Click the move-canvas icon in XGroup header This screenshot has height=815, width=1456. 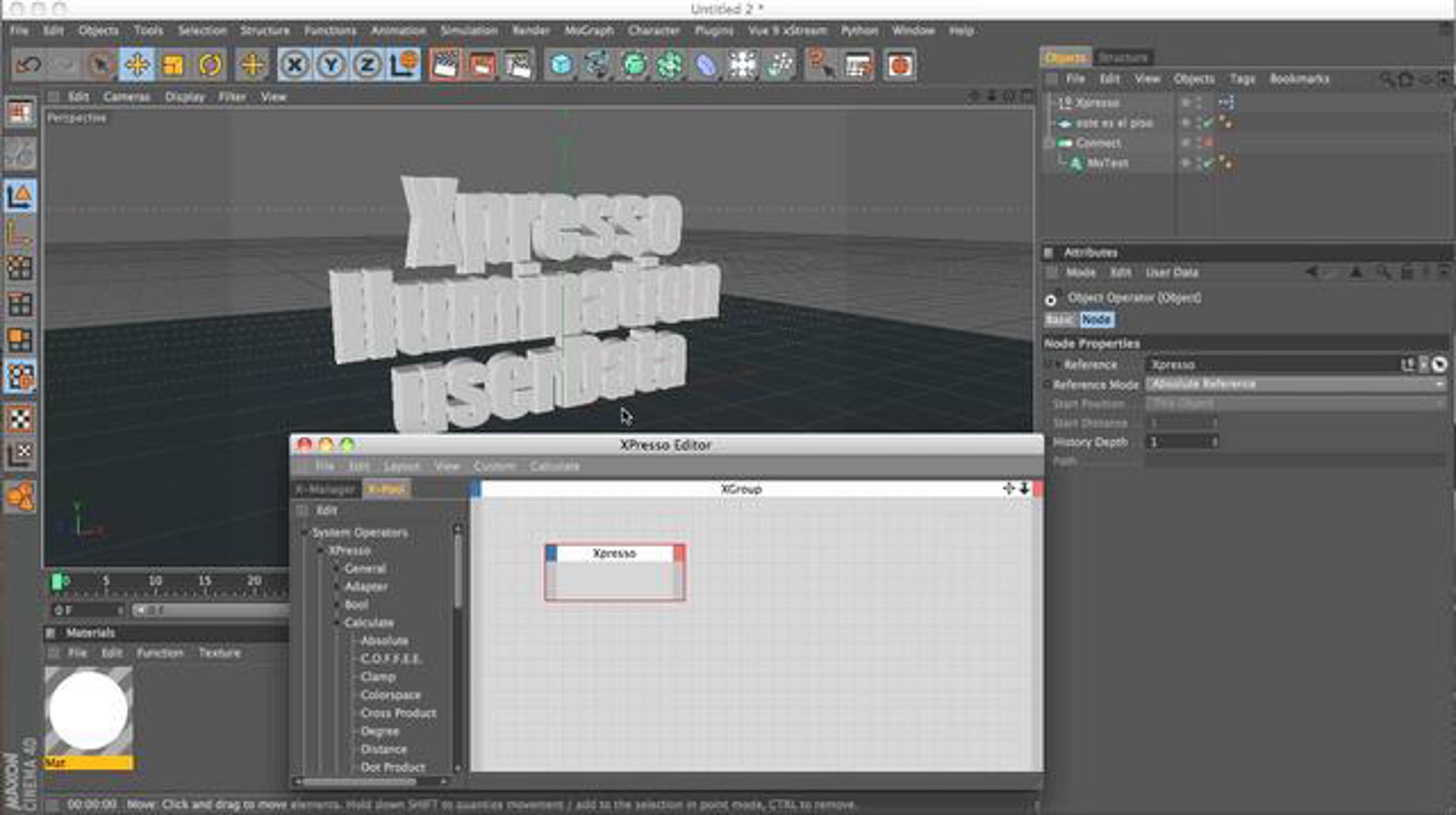(1008, 489)
